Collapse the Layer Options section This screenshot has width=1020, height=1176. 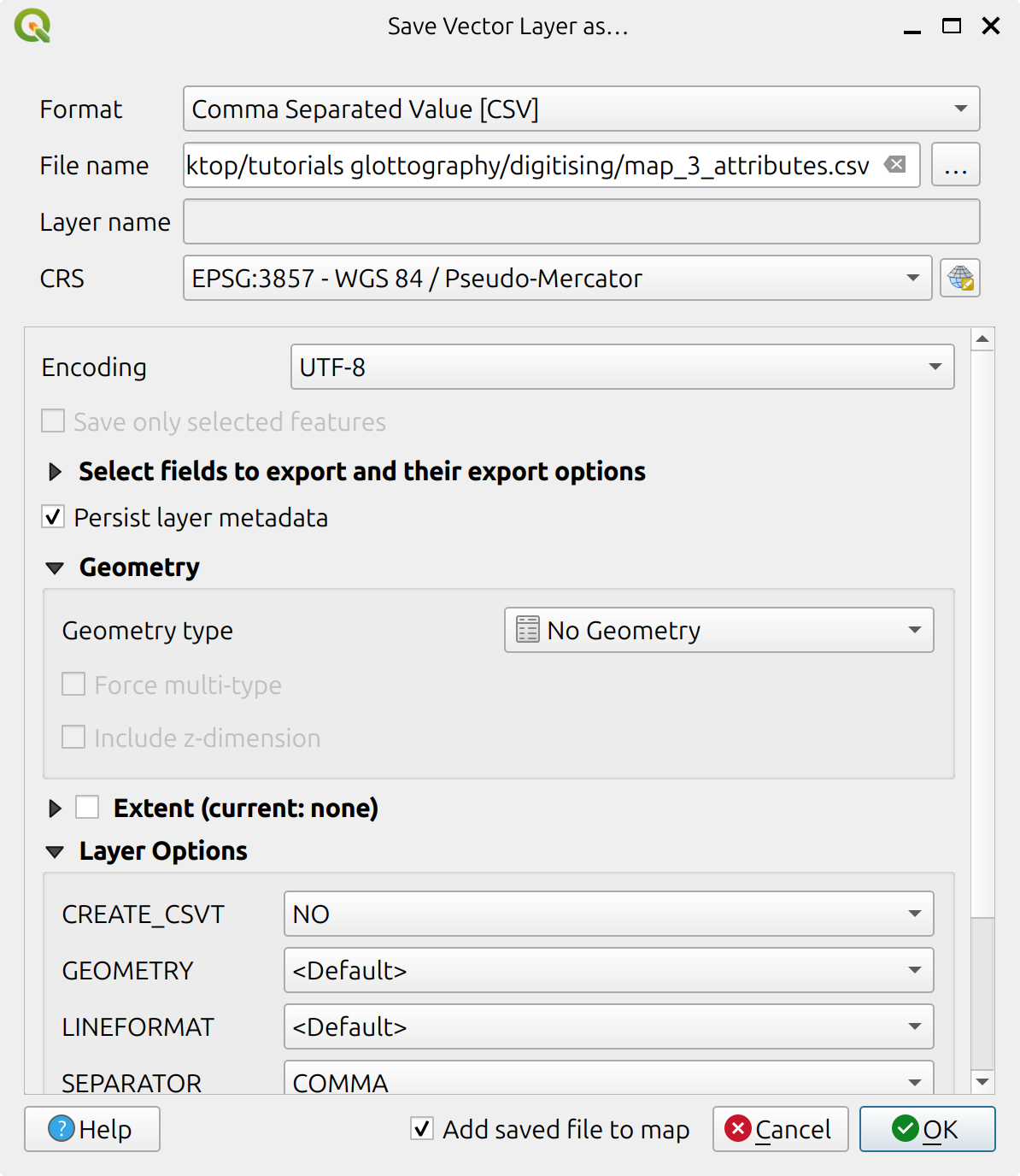[55, 851]
